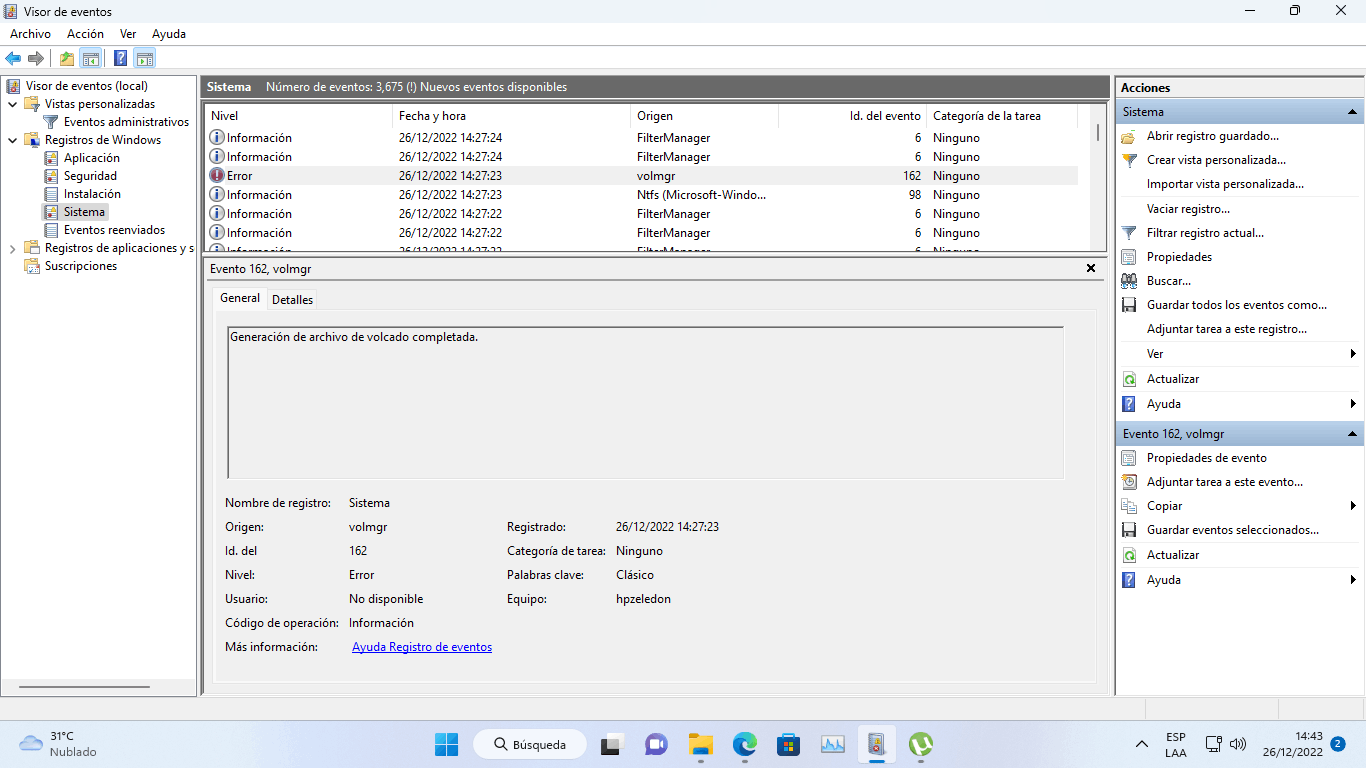Click Importar vista personalizada action

coord(1225,184)
